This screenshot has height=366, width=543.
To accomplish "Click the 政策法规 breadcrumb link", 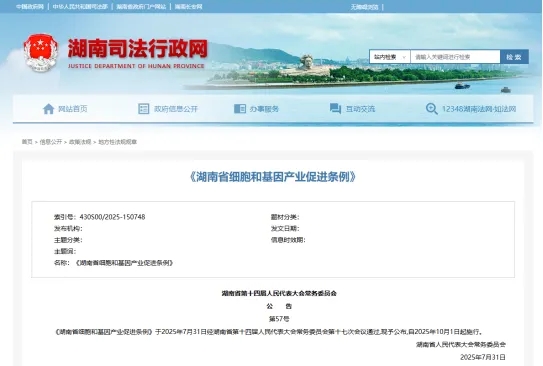I will [80, 142].
